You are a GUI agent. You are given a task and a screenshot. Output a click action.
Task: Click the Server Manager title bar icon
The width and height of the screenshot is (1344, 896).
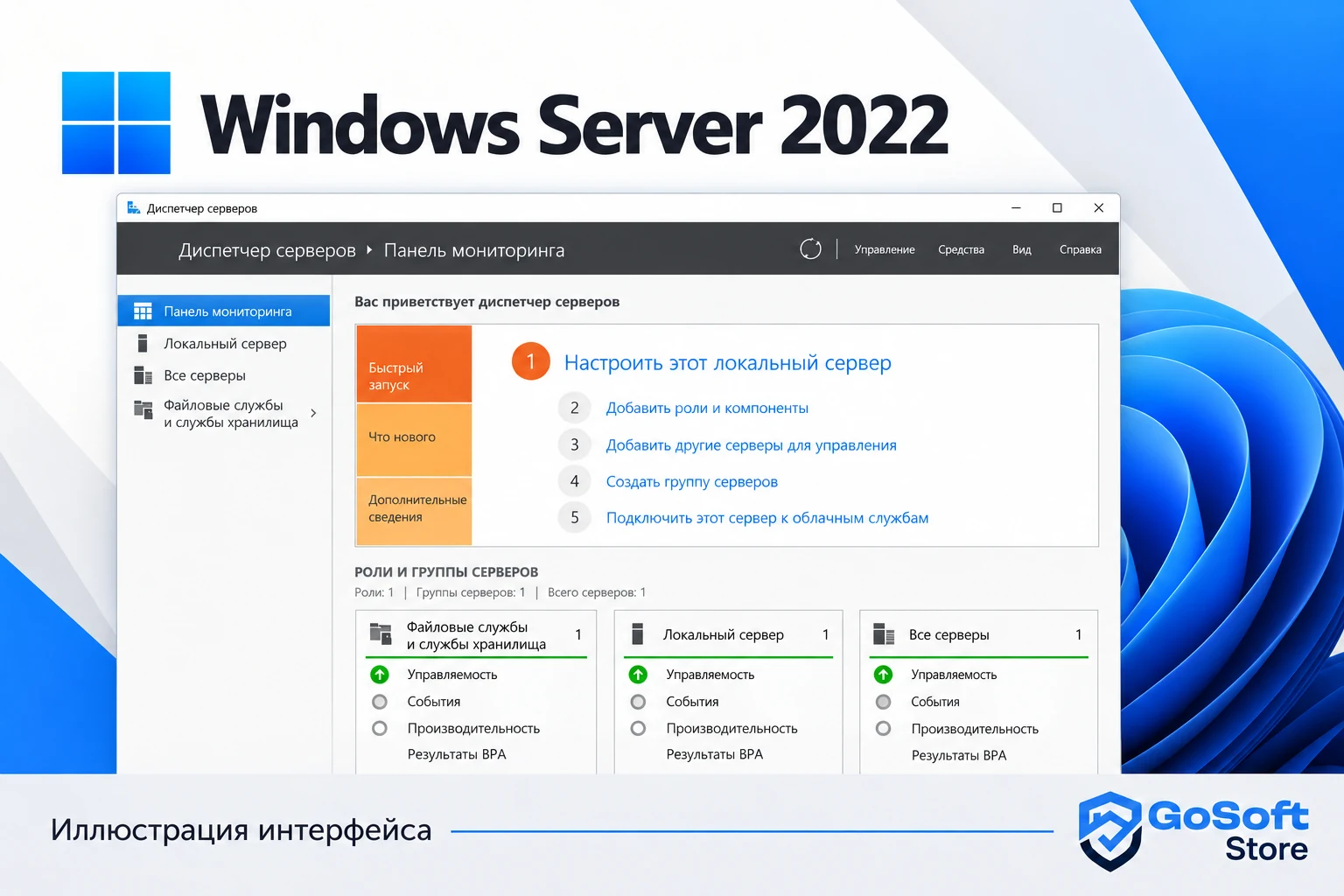pyautogui.click(x=134, y=208)
